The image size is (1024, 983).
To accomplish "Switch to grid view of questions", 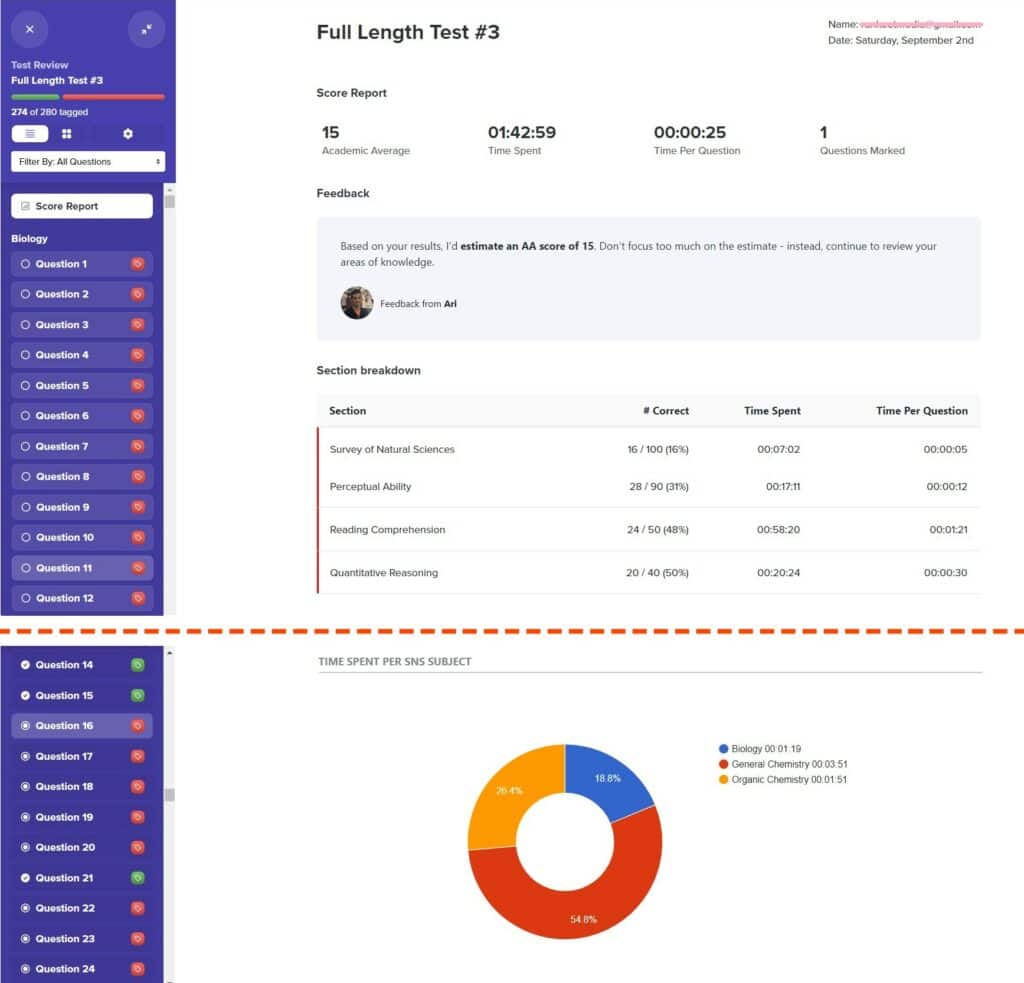I will 67,133.
